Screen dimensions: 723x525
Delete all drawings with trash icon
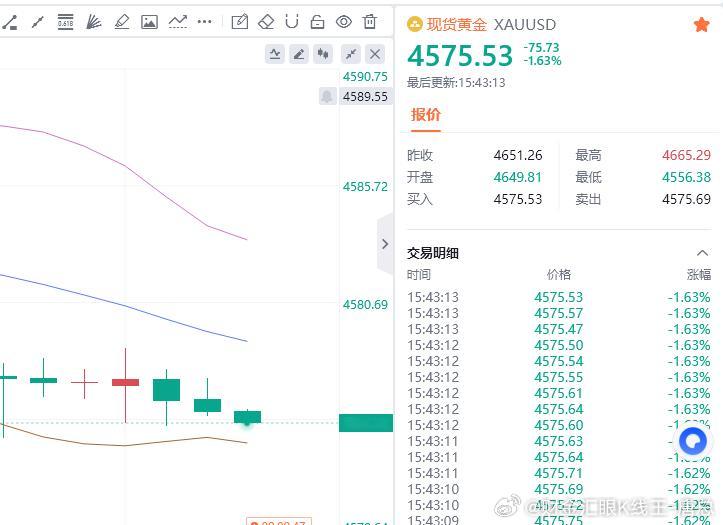pyautogui.click(x=370, y=22)
